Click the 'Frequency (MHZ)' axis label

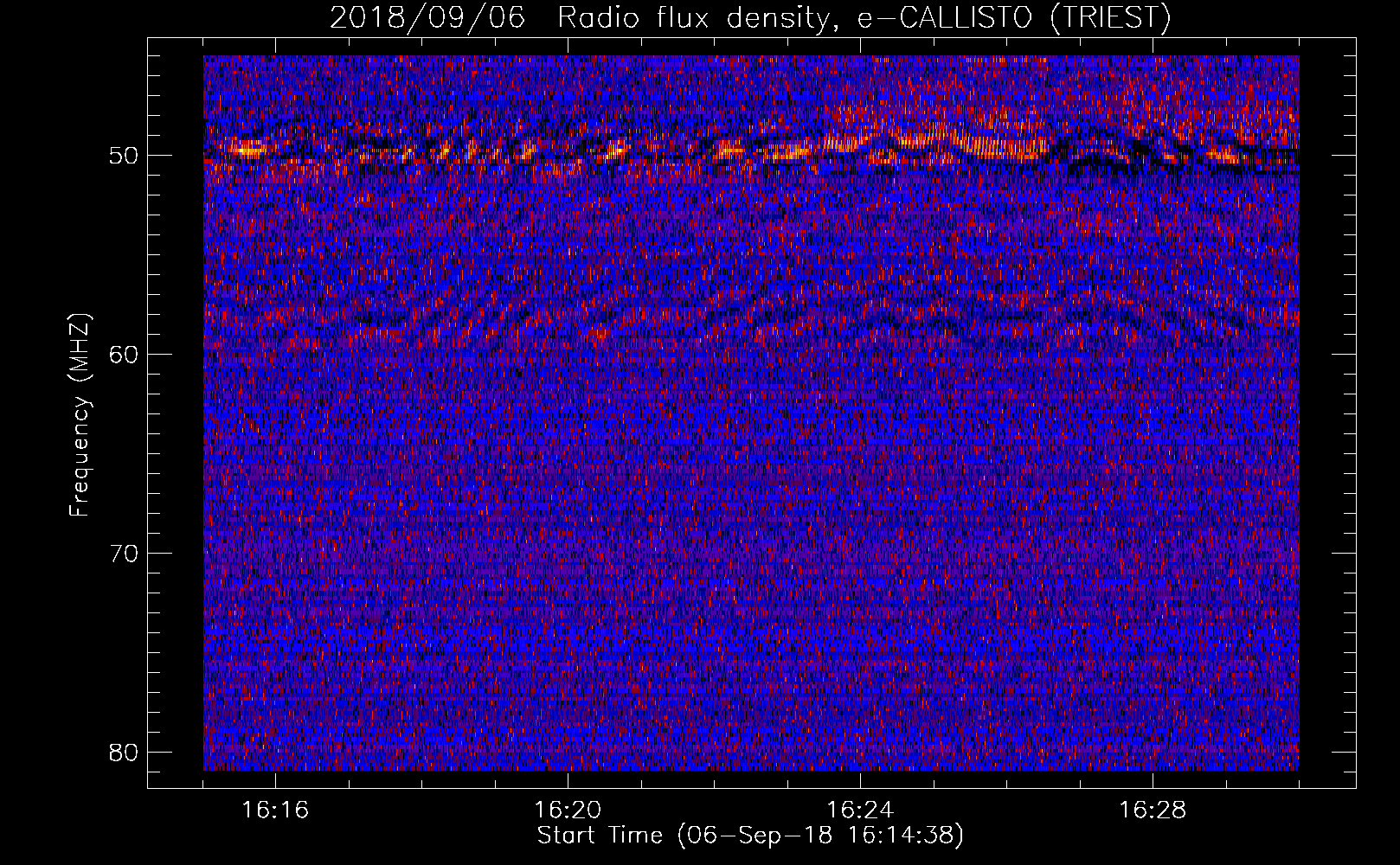(x=80, y=415)
